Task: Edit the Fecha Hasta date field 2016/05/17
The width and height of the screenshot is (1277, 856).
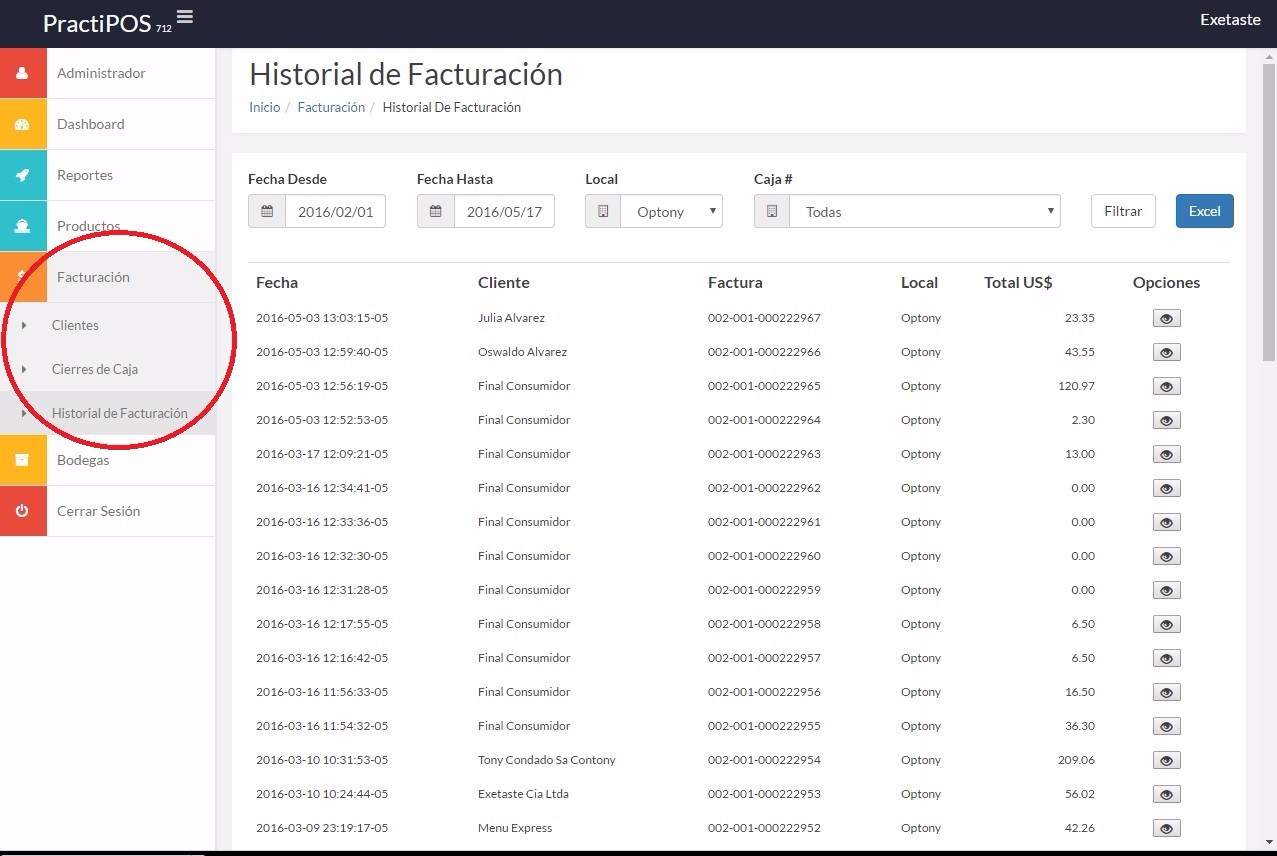Action: pyautogui.click(x=504, y=211)
